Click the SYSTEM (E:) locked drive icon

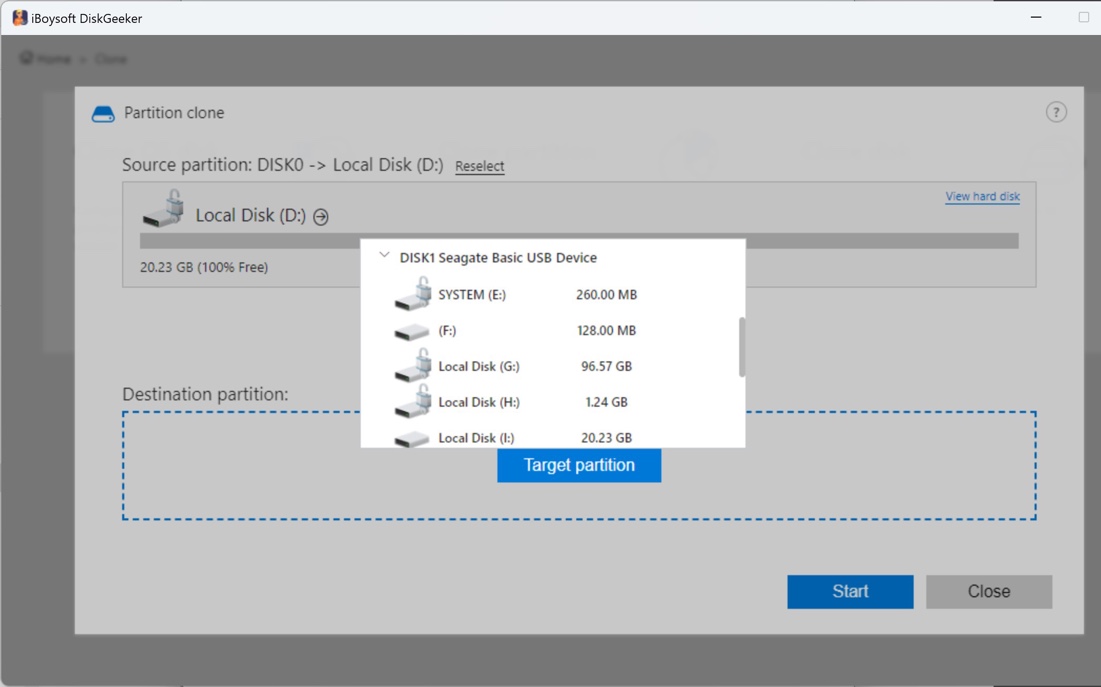coord(413,294)
